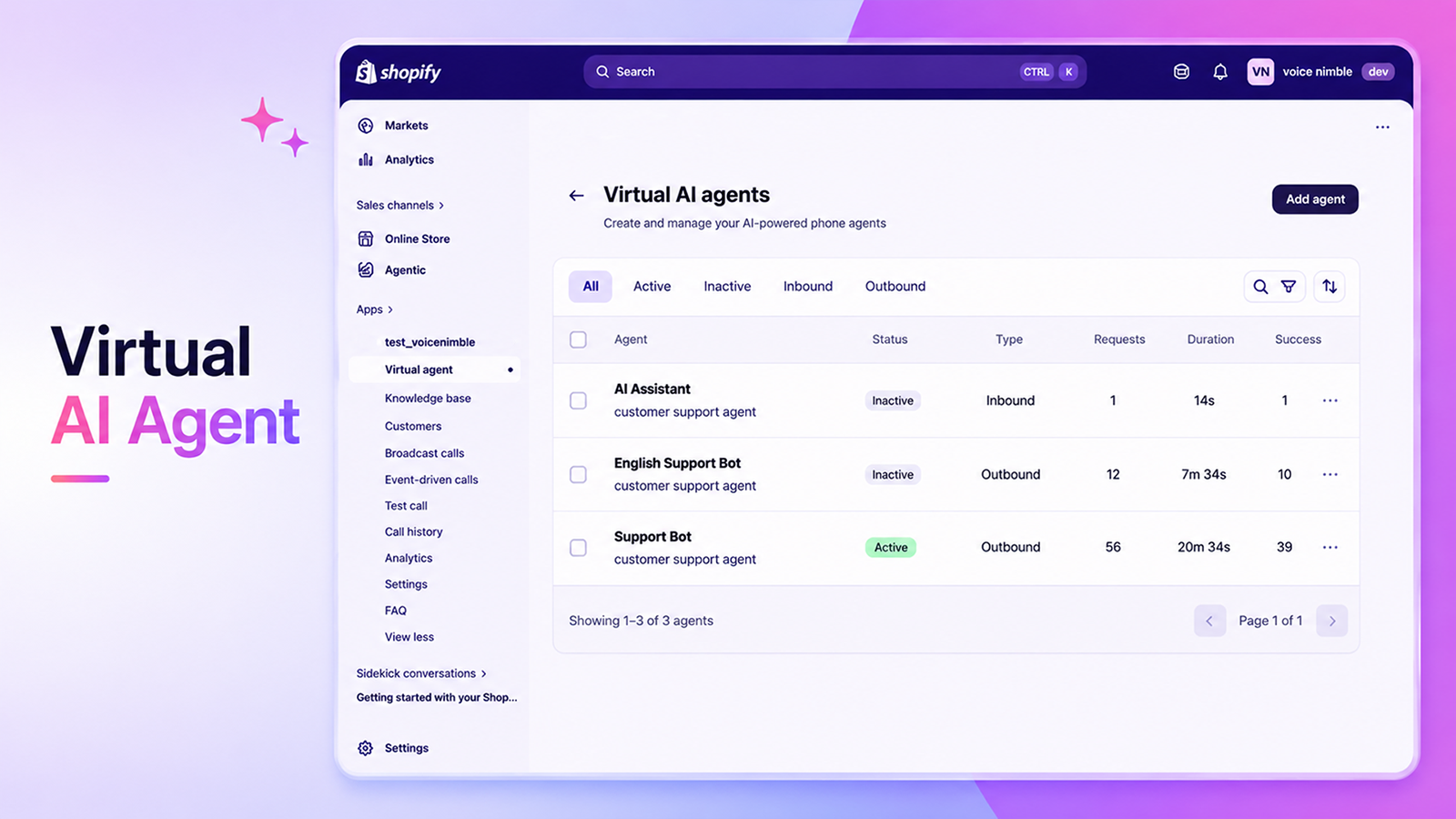This screenshot has height=819, width=1456.
Task: Open Agentic sales channel
Action: coord(405,270)
